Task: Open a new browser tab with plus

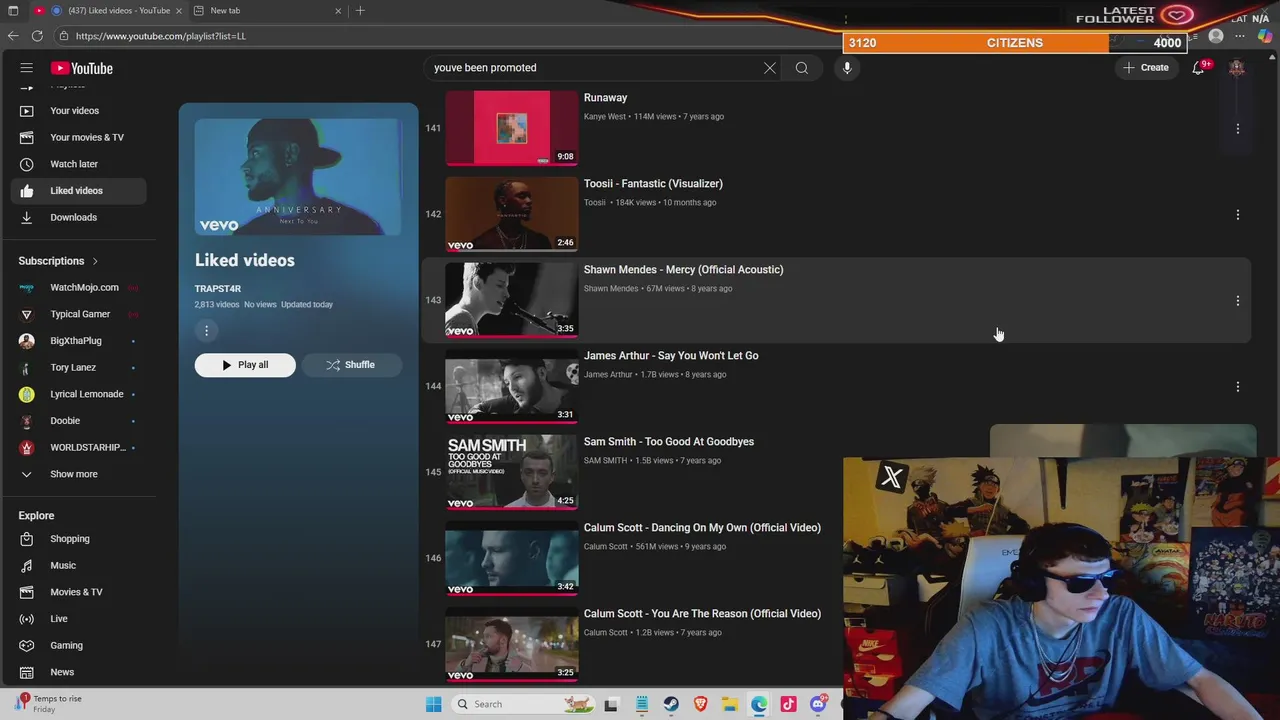Action: 360,11
